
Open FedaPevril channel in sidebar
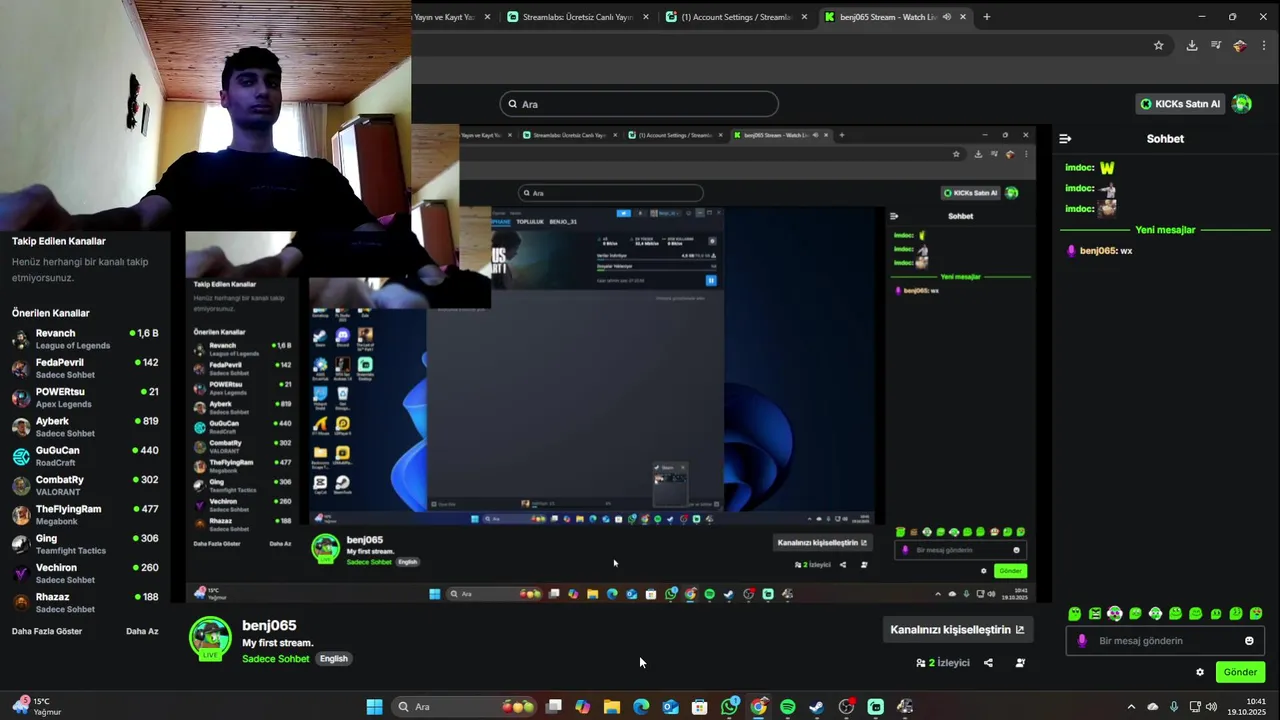click(85, 368)
